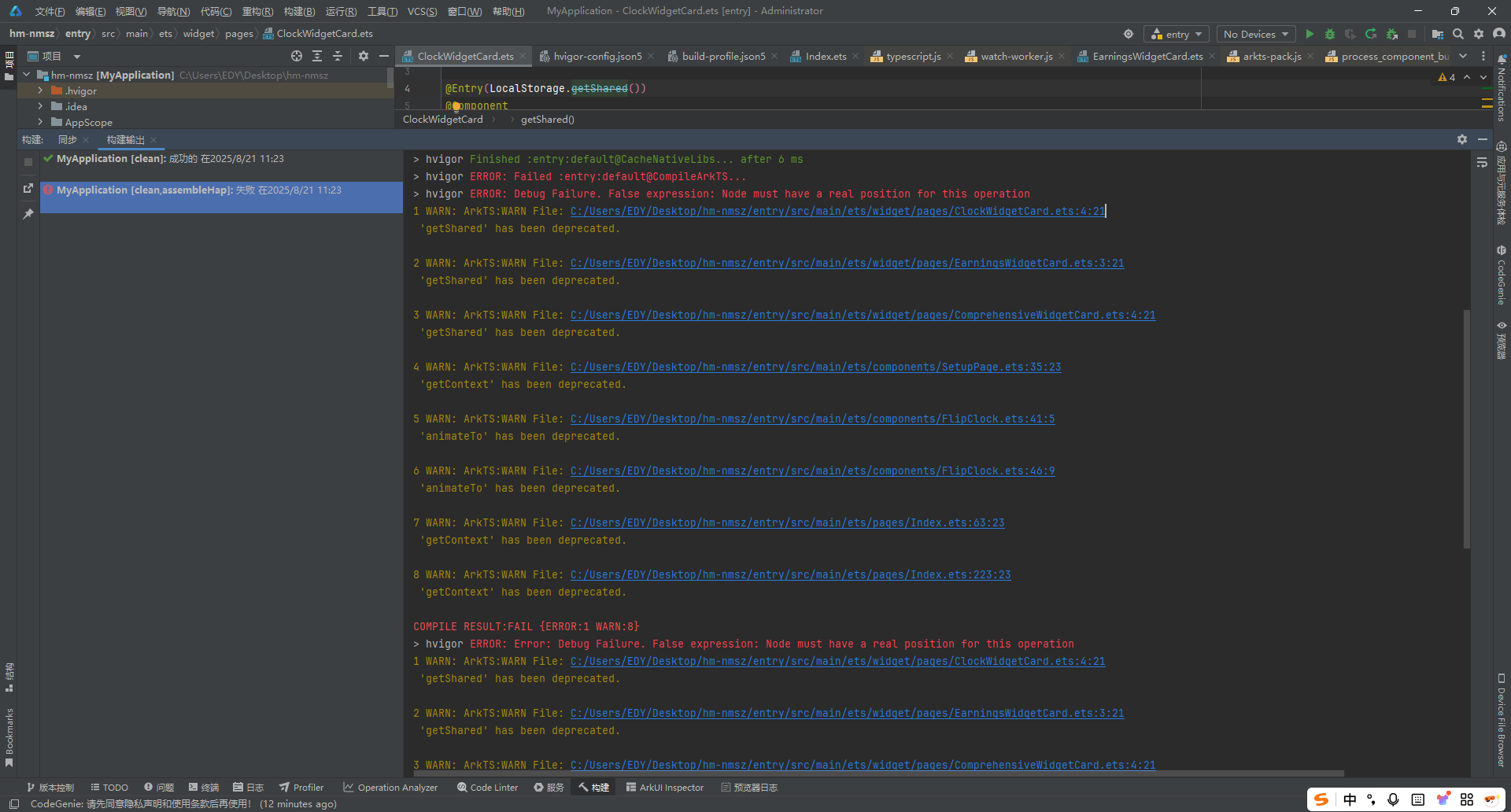Open the 构建(B) menu
This screenshot has height=812, width=1511.
point(299,11)
